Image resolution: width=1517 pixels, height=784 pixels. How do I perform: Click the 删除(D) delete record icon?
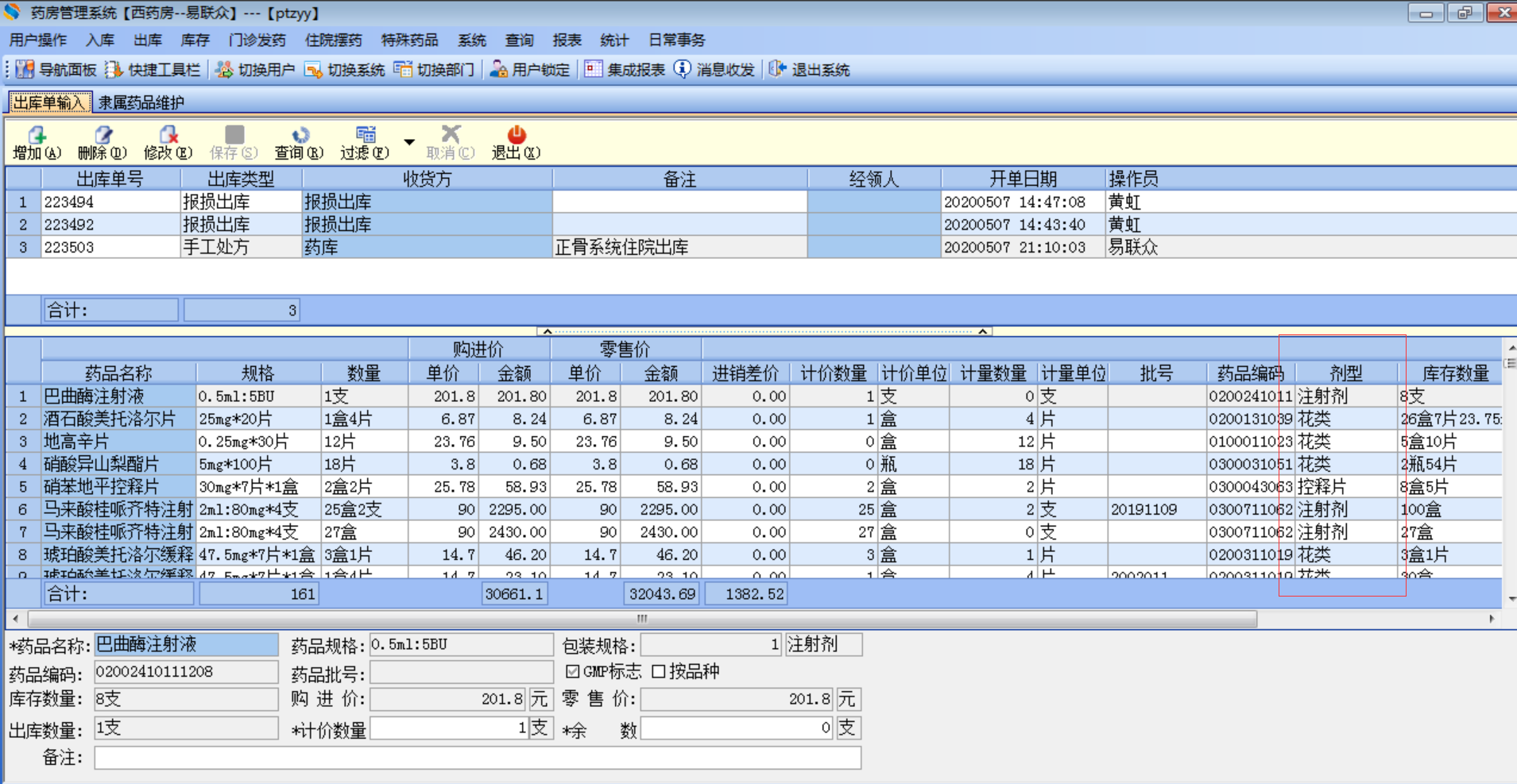click(x=103, y=134)
